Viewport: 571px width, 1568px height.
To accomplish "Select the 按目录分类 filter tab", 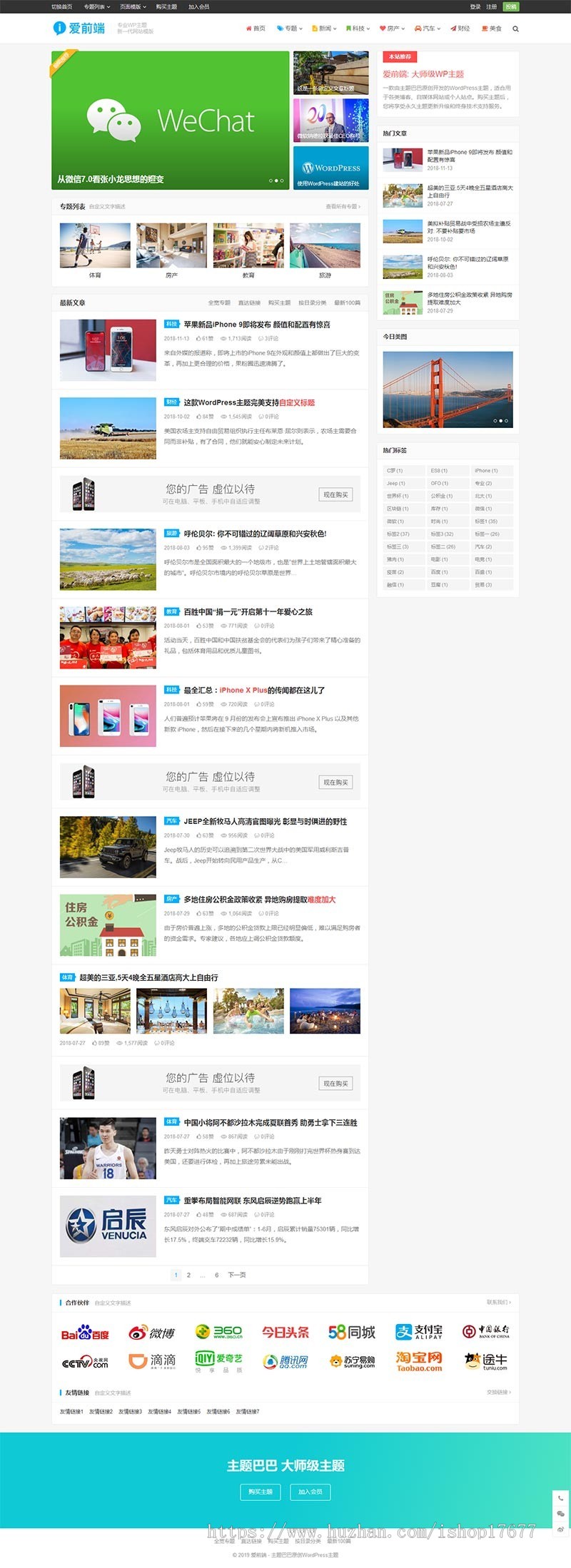I will pos(312,303).
